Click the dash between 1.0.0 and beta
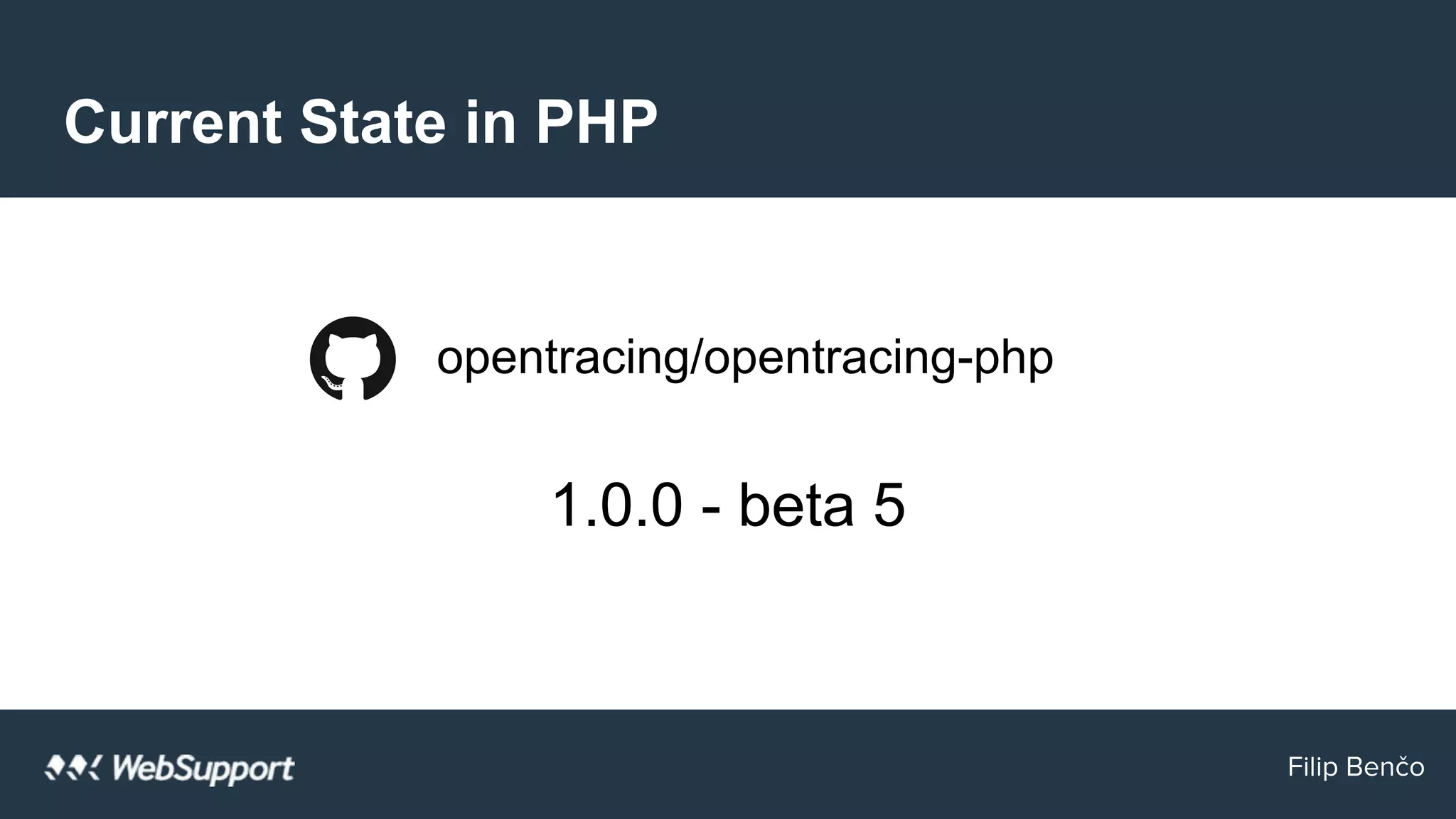 point(710,508)
